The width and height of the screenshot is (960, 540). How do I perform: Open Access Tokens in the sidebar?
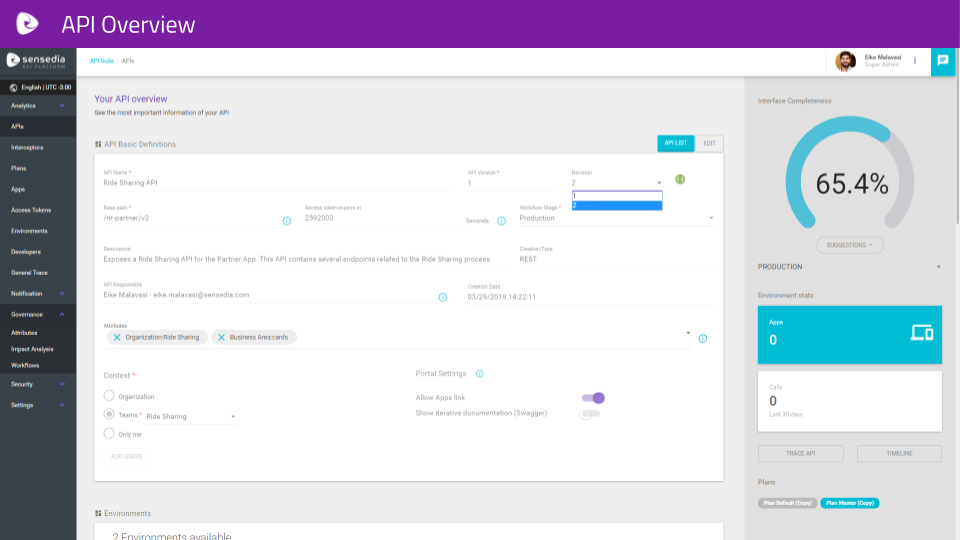click(x=38, y=210)
